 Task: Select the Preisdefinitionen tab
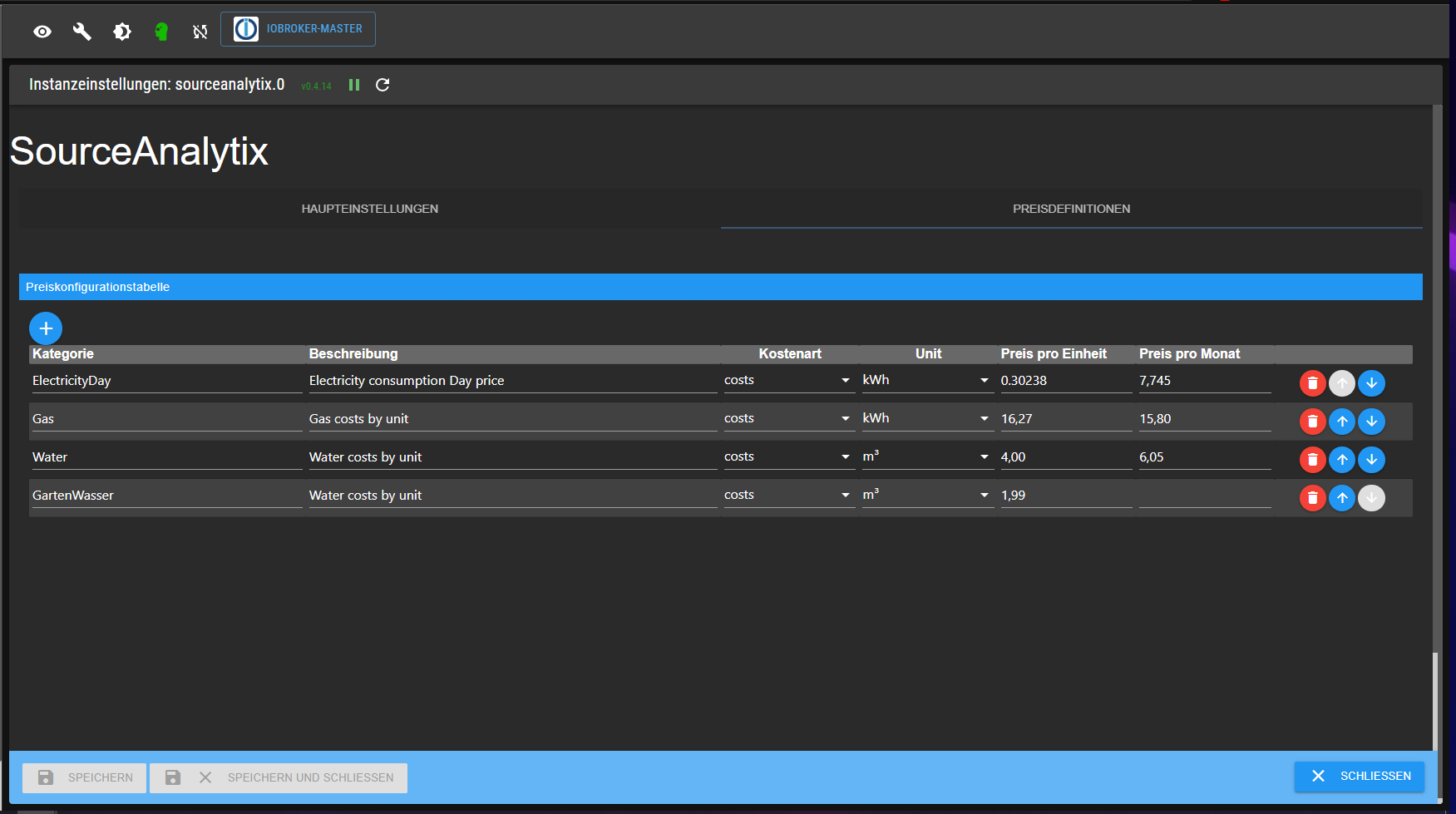(x=1071, y=209)
